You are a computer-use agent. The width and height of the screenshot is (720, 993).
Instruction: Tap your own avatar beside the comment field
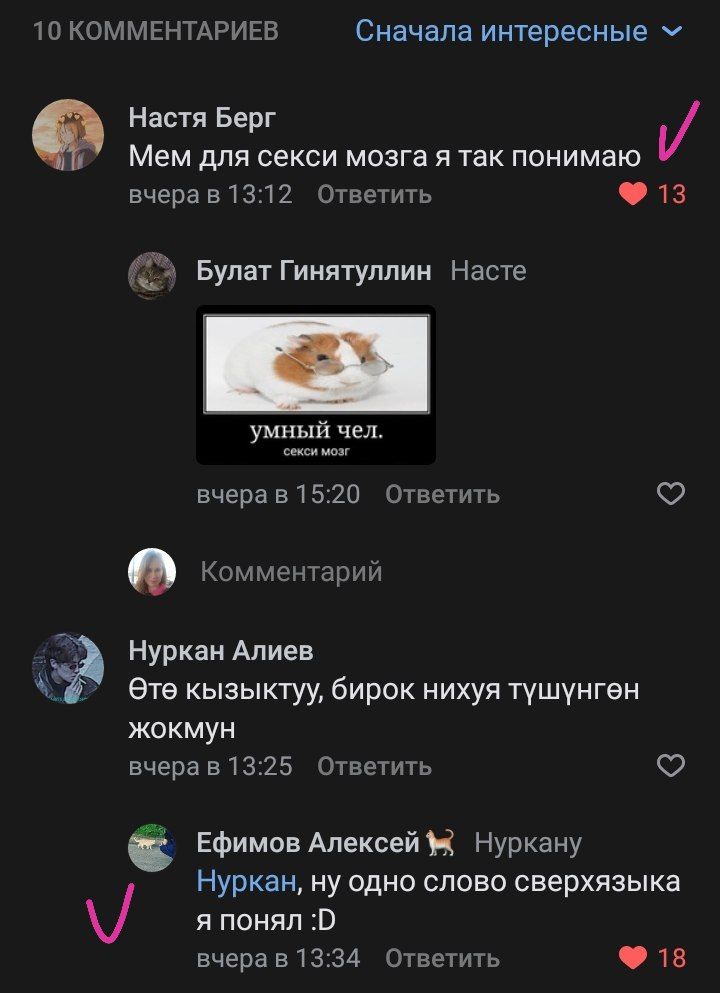[x=152, y=572]
